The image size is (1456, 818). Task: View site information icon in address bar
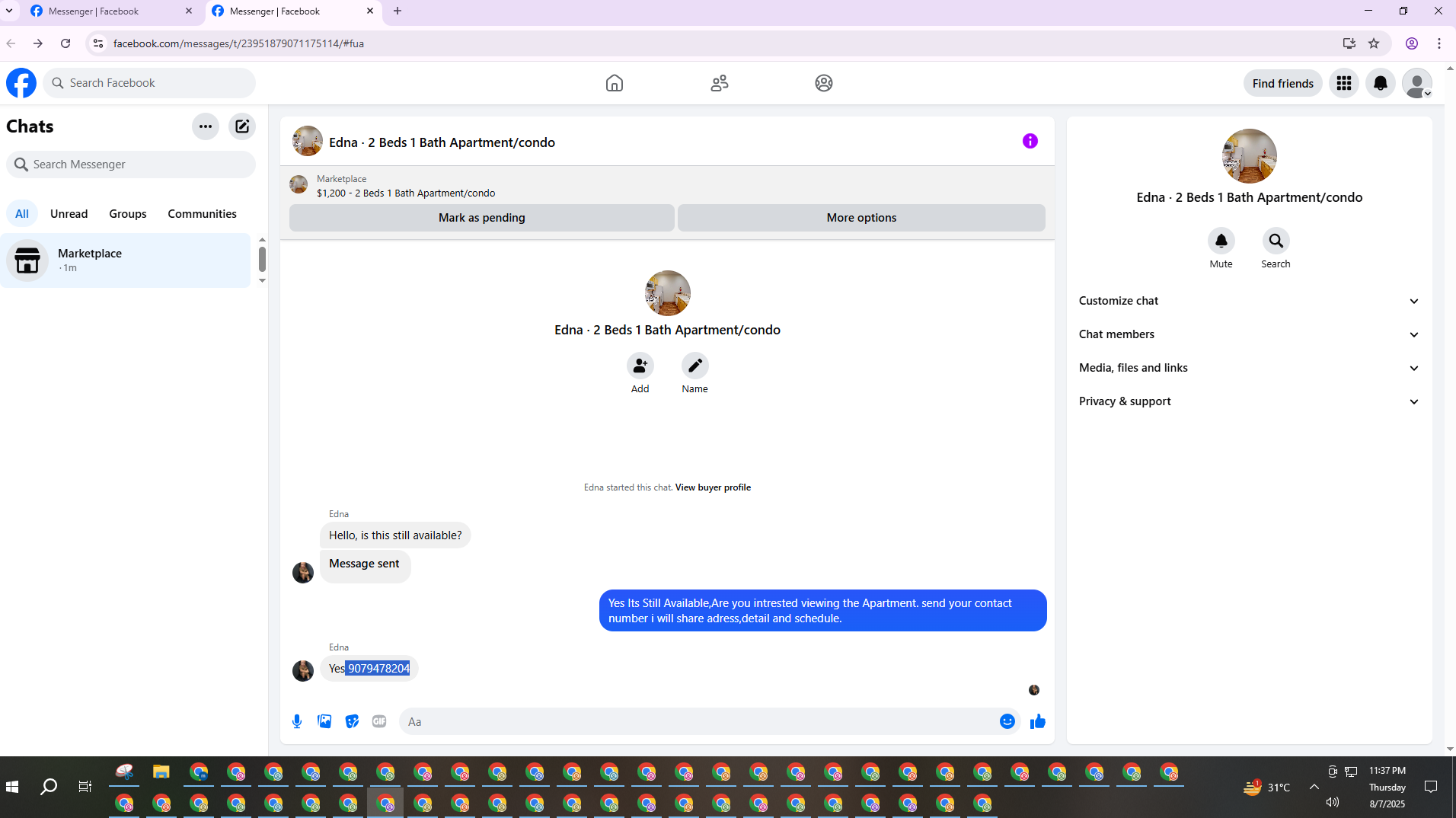click(98, 43)
